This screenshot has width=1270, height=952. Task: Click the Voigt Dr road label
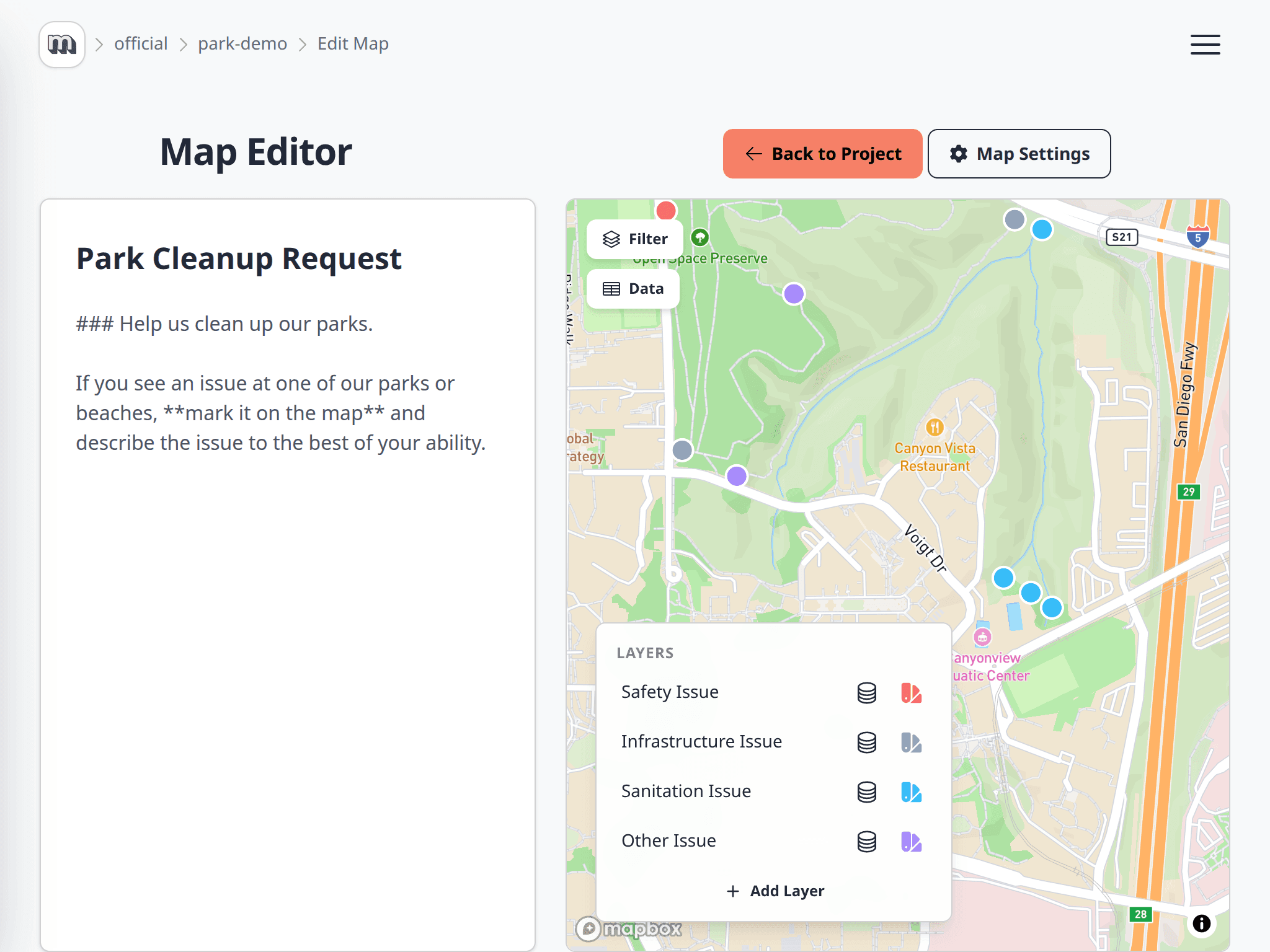click(925, 548)
